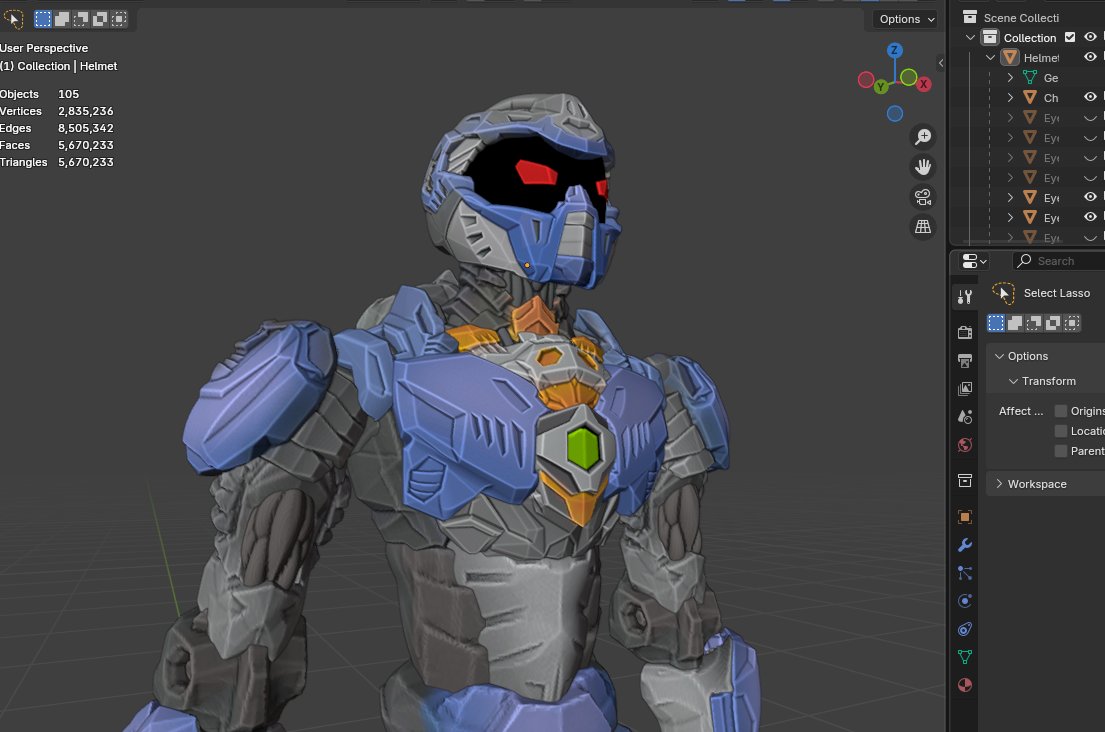This screenshot has height=732, width=1105.
Task: Expand the Workspace panel
Action: [x=999, y=484]
